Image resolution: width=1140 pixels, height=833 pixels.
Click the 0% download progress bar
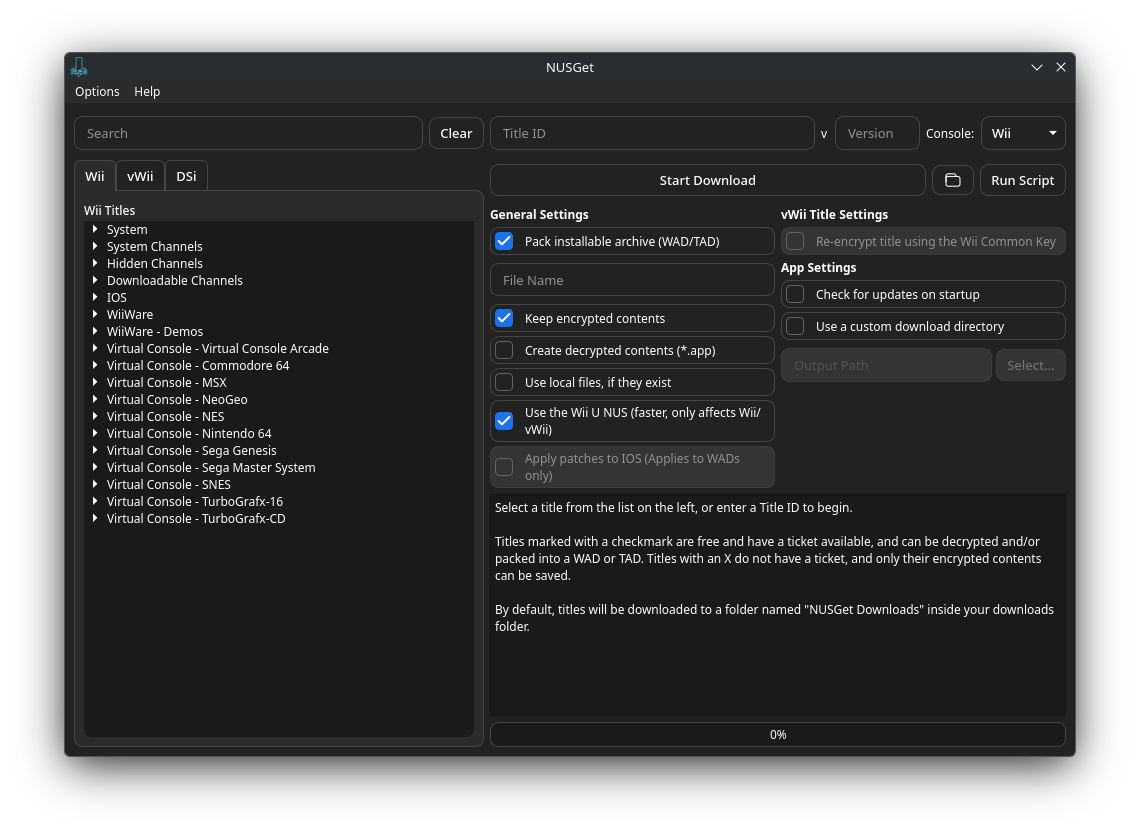point(777,734)
